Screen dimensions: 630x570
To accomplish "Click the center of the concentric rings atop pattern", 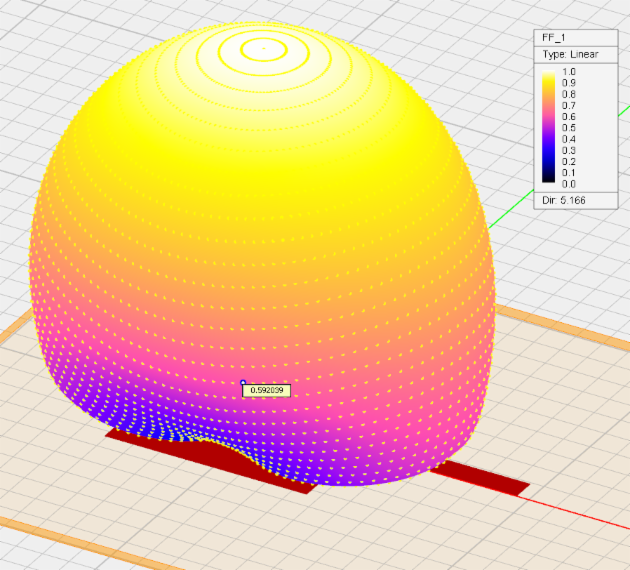I will pos(262,46).
